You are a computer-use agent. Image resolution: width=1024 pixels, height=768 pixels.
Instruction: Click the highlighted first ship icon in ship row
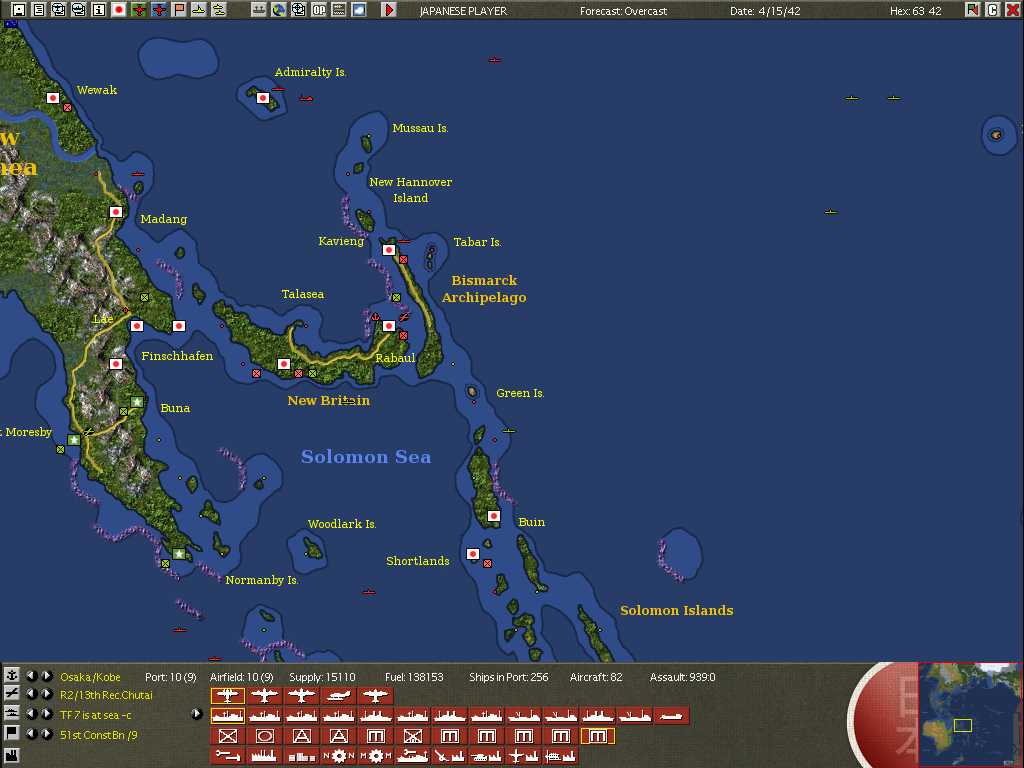pyautogui.click(x=227, y=716)
